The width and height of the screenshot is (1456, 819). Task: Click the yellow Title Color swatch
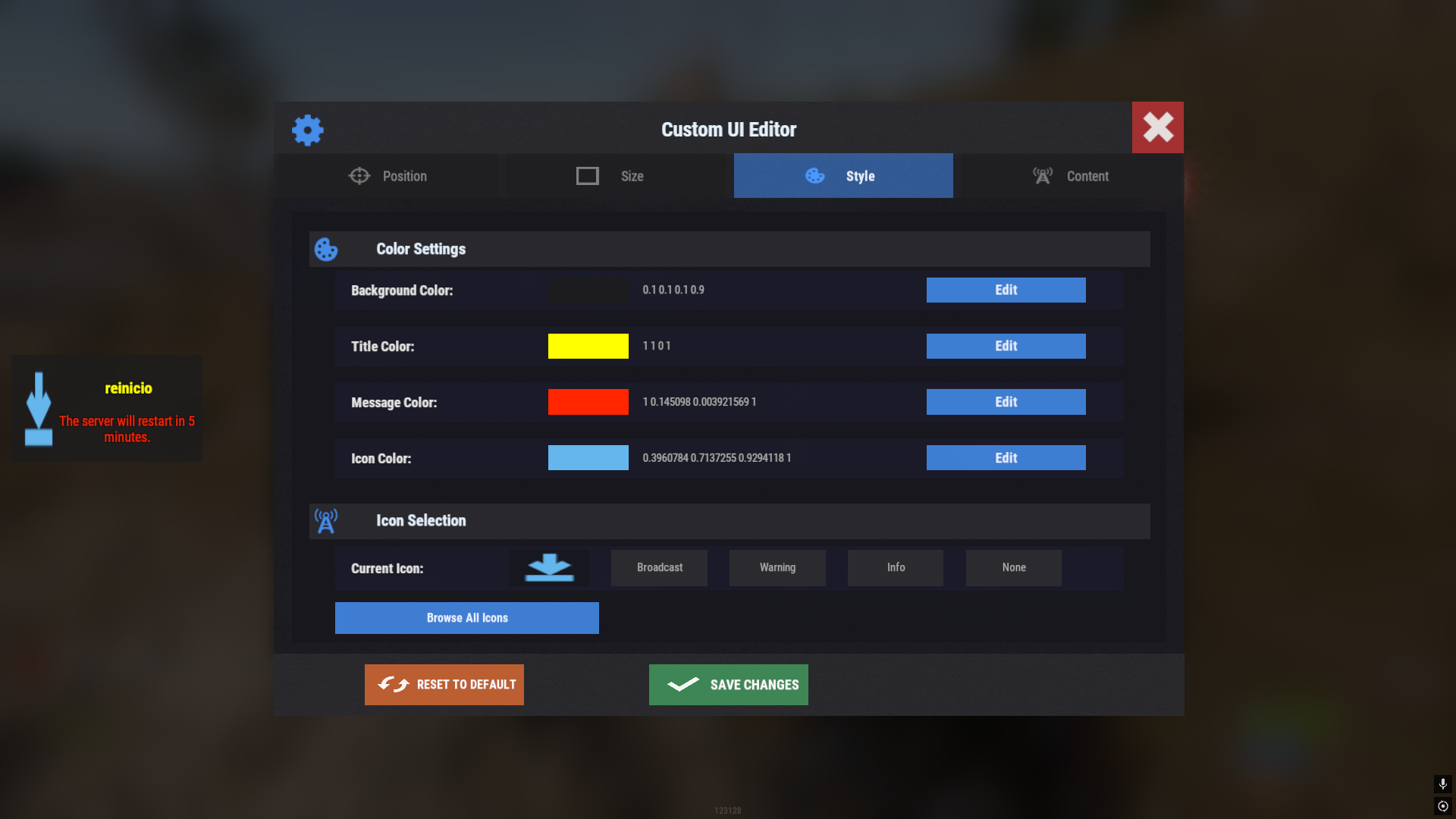point(588,346)
